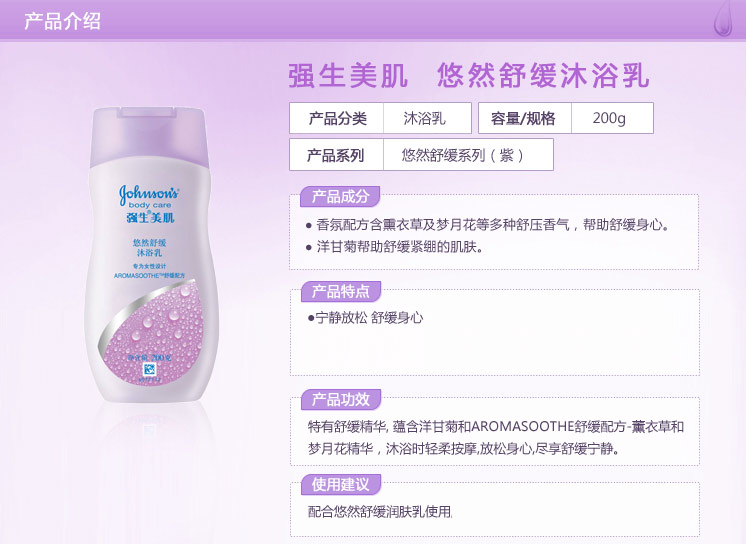746x544 pixels.
Task: Click the 配合悠然舒缓润肤乳使用 suggestion text
Action: [380, 512]
